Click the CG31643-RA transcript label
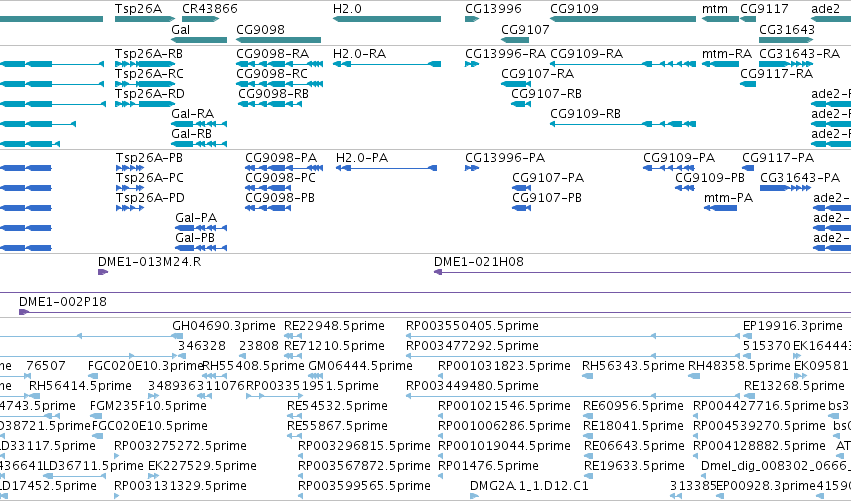This screenshot has width=851, height=501. [x=799, y=54]
